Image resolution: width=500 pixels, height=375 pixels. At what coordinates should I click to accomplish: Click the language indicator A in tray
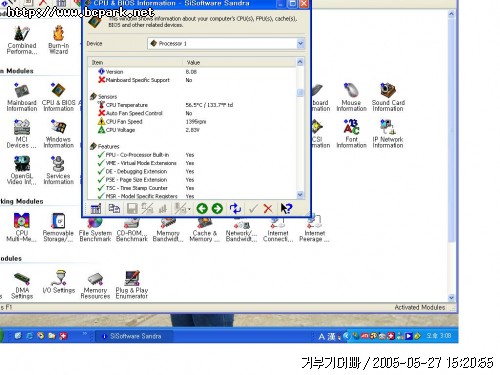tap(321, 336)
